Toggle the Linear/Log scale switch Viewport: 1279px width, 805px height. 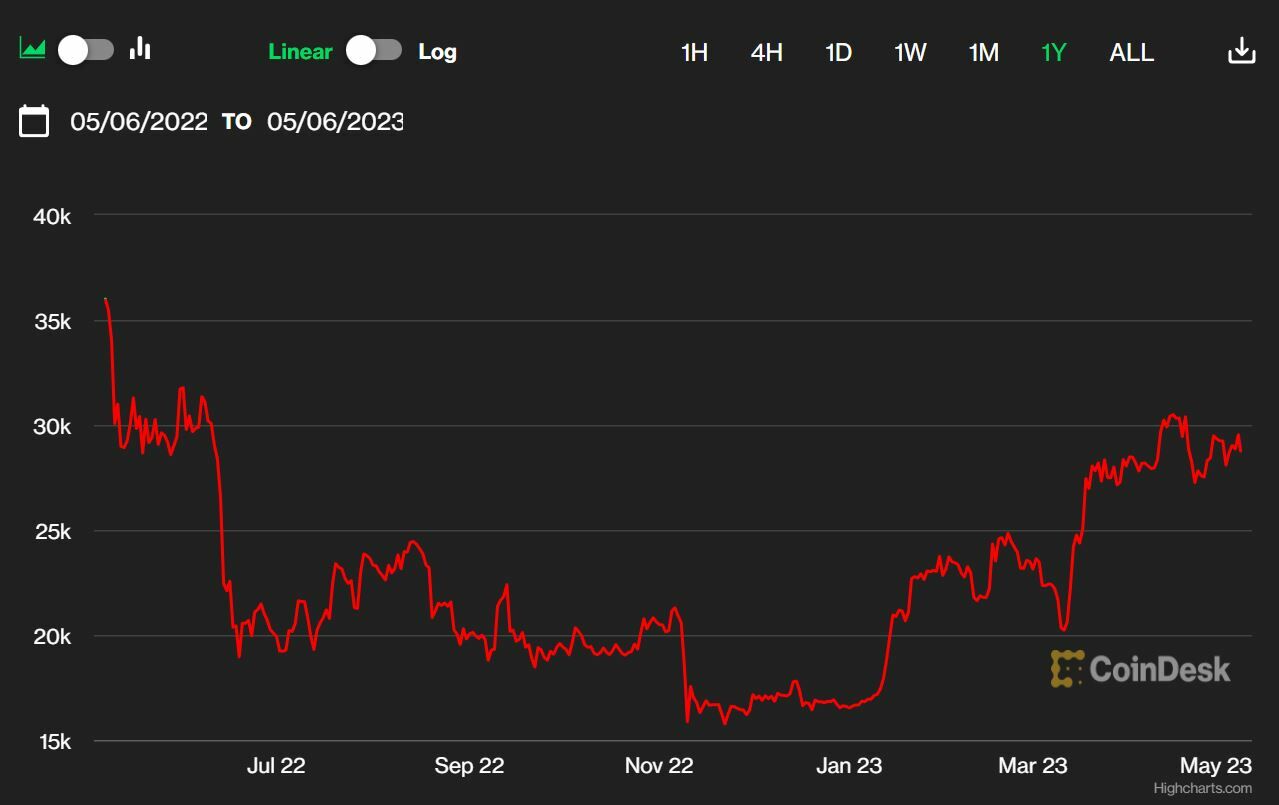click(x=374, y=51)
